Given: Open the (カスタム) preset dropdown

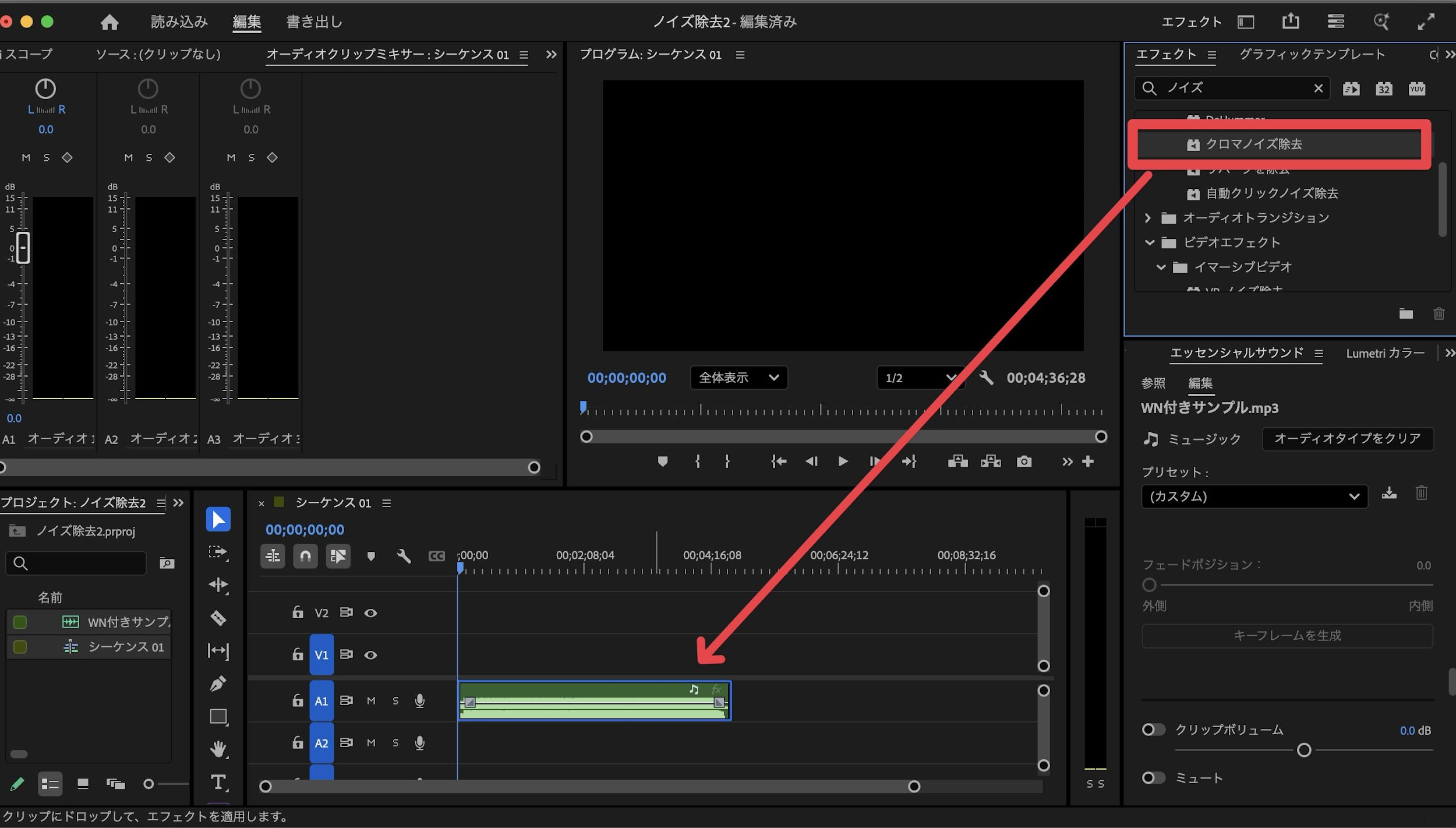Looking at the screenshot, I should [x=1254, y=496].
